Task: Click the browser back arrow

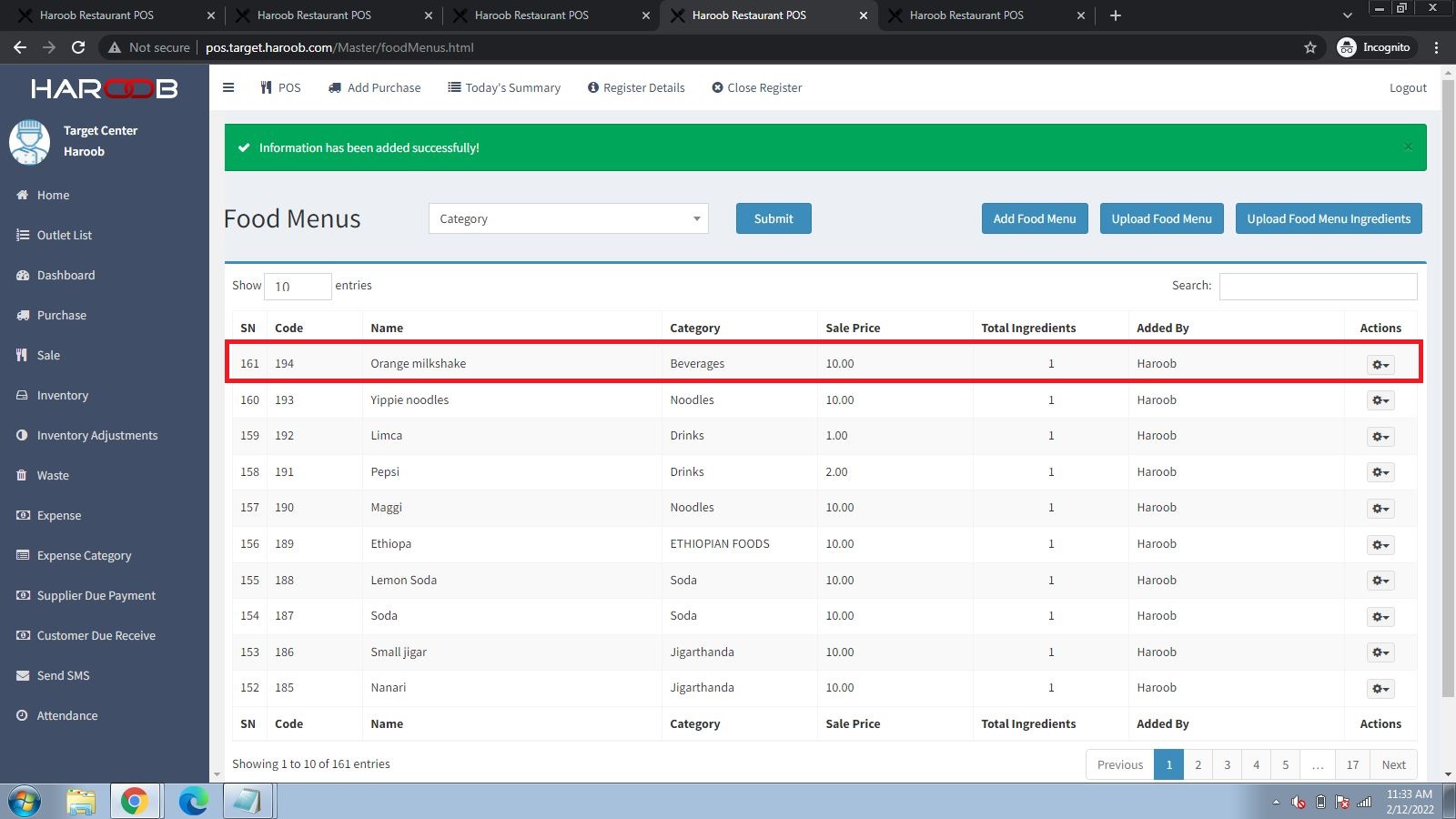Action: (x=20, y=47)
